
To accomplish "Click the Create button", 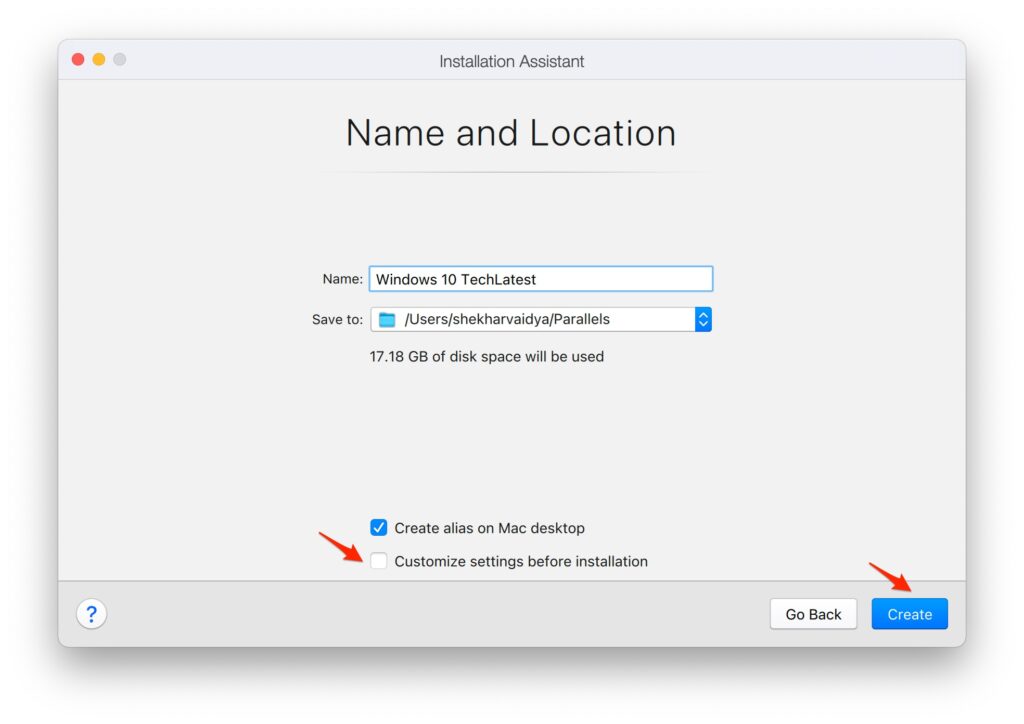I will [x=909, y=614].
